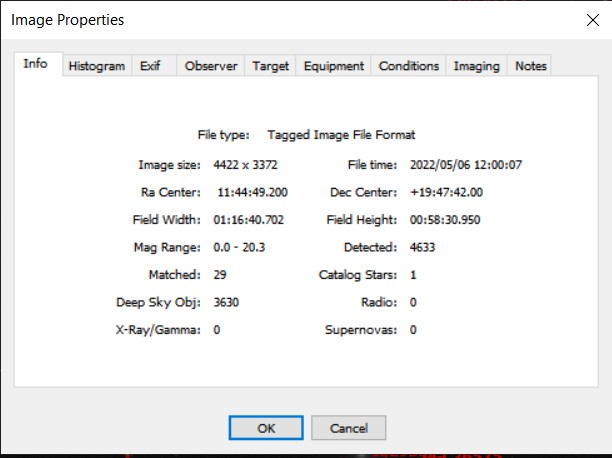Click the File type: label

pyautogui.click(x=223, y=135)
